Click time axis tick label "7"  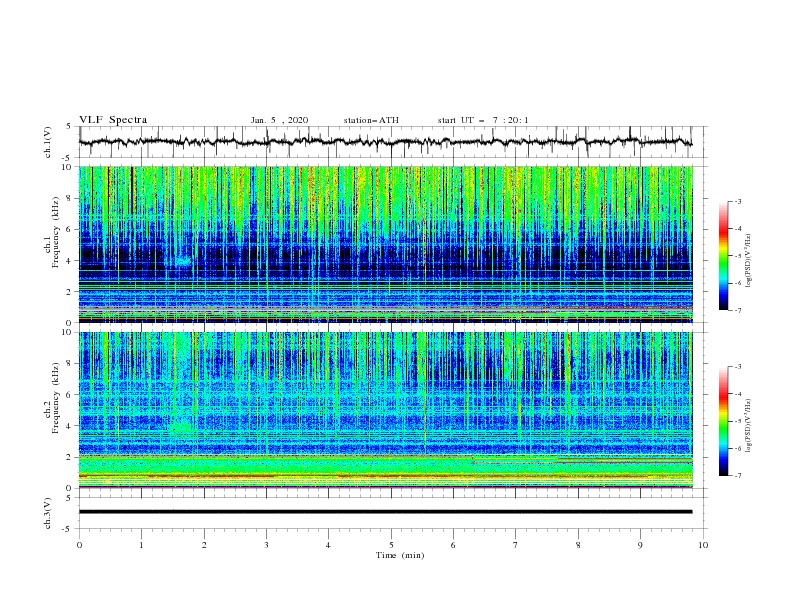tap(516, 545)
